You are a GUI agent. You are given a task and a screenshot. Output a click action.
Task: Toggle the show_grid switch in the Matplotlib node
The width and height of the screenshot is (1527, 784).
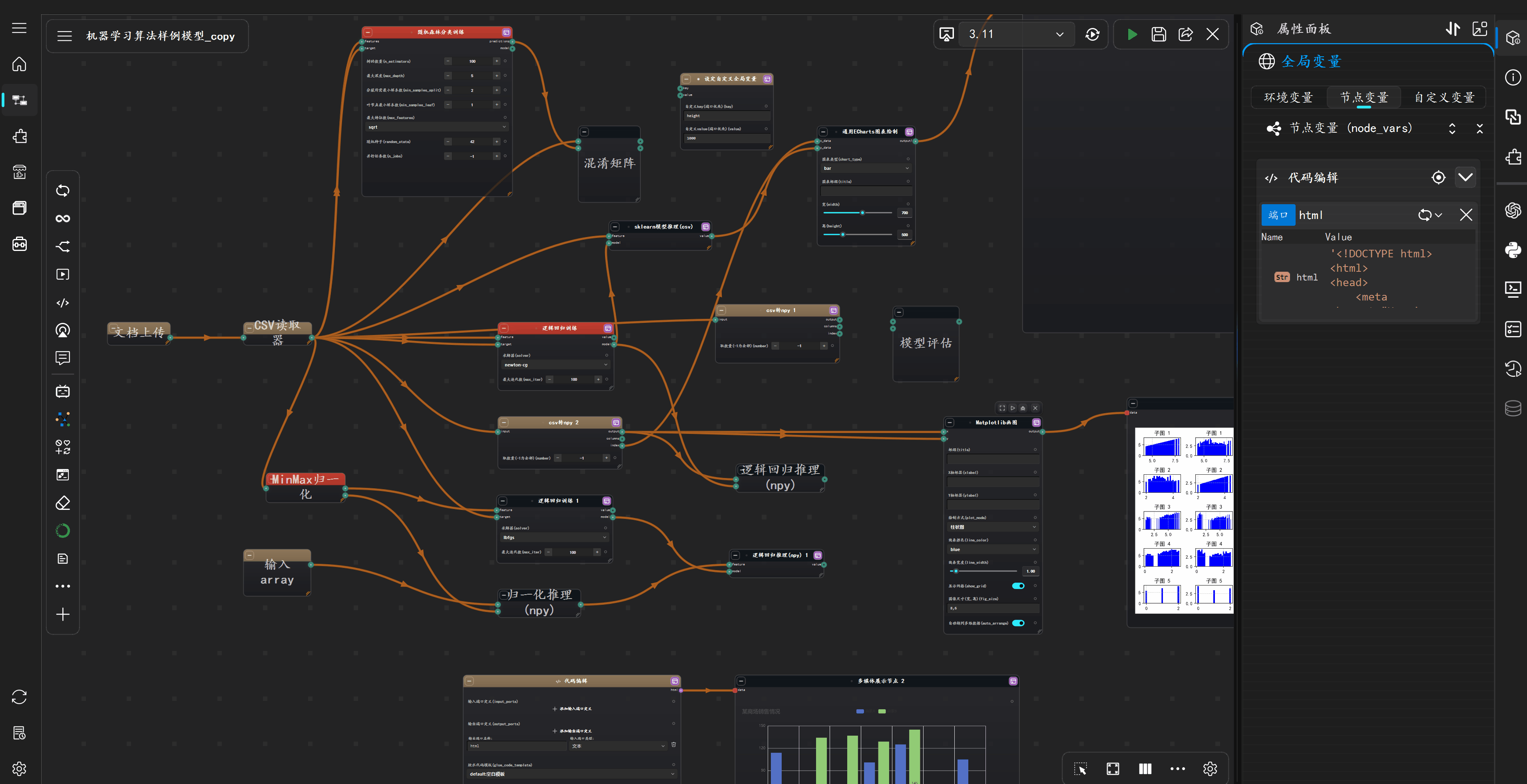[x=1018, y=586]
